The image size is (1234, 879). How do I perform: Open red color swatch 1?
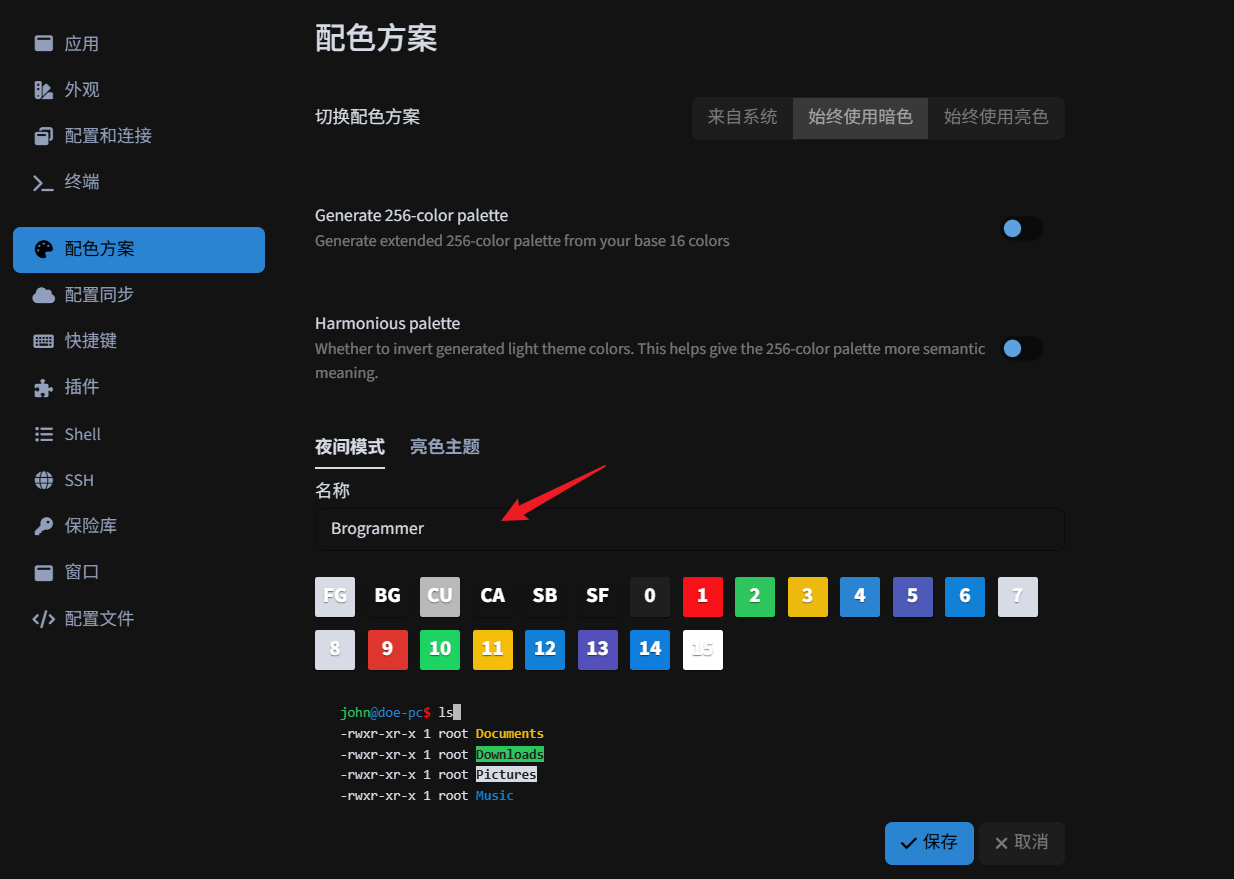702,596
